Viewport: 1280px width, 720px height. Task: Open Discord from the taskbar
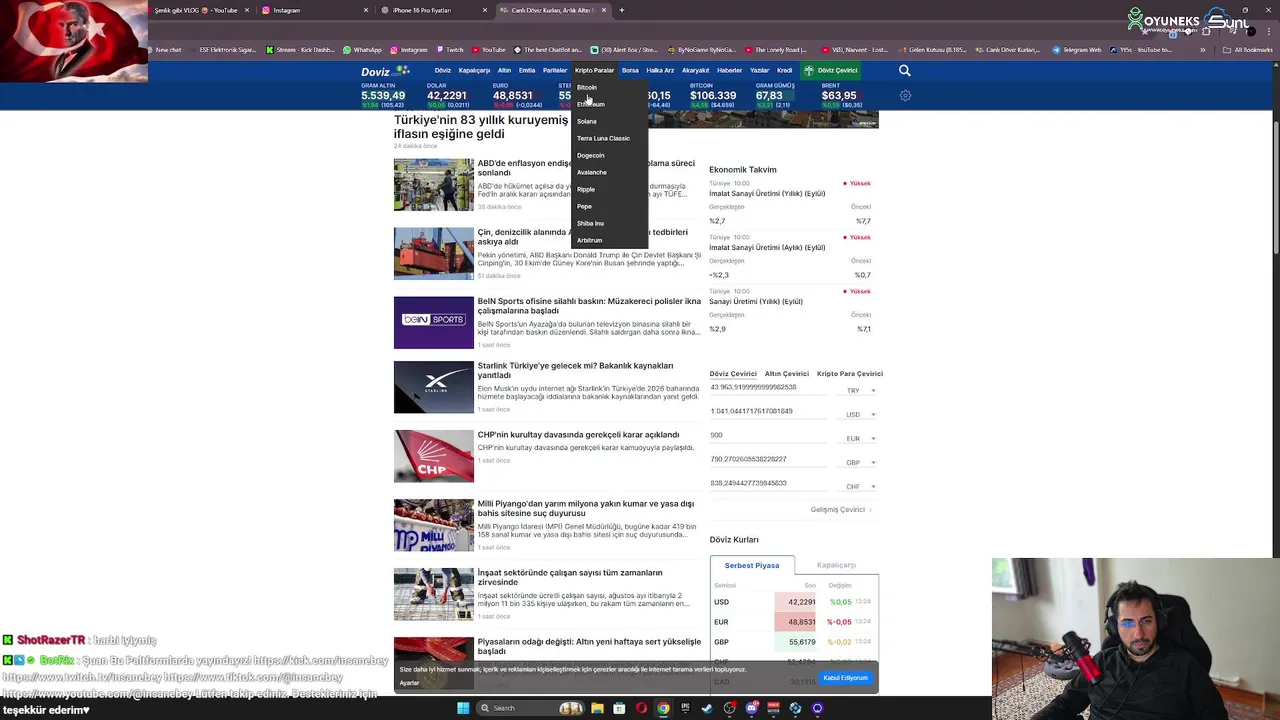tap(751, 708)
